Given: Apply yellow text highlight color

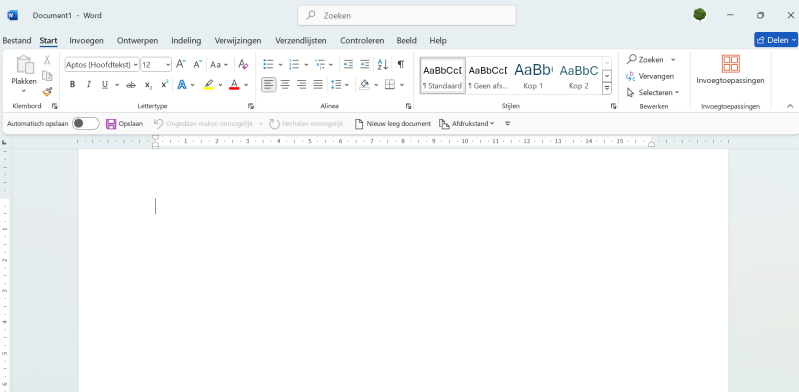Looking at the screenshot, I should click(208, 85).
